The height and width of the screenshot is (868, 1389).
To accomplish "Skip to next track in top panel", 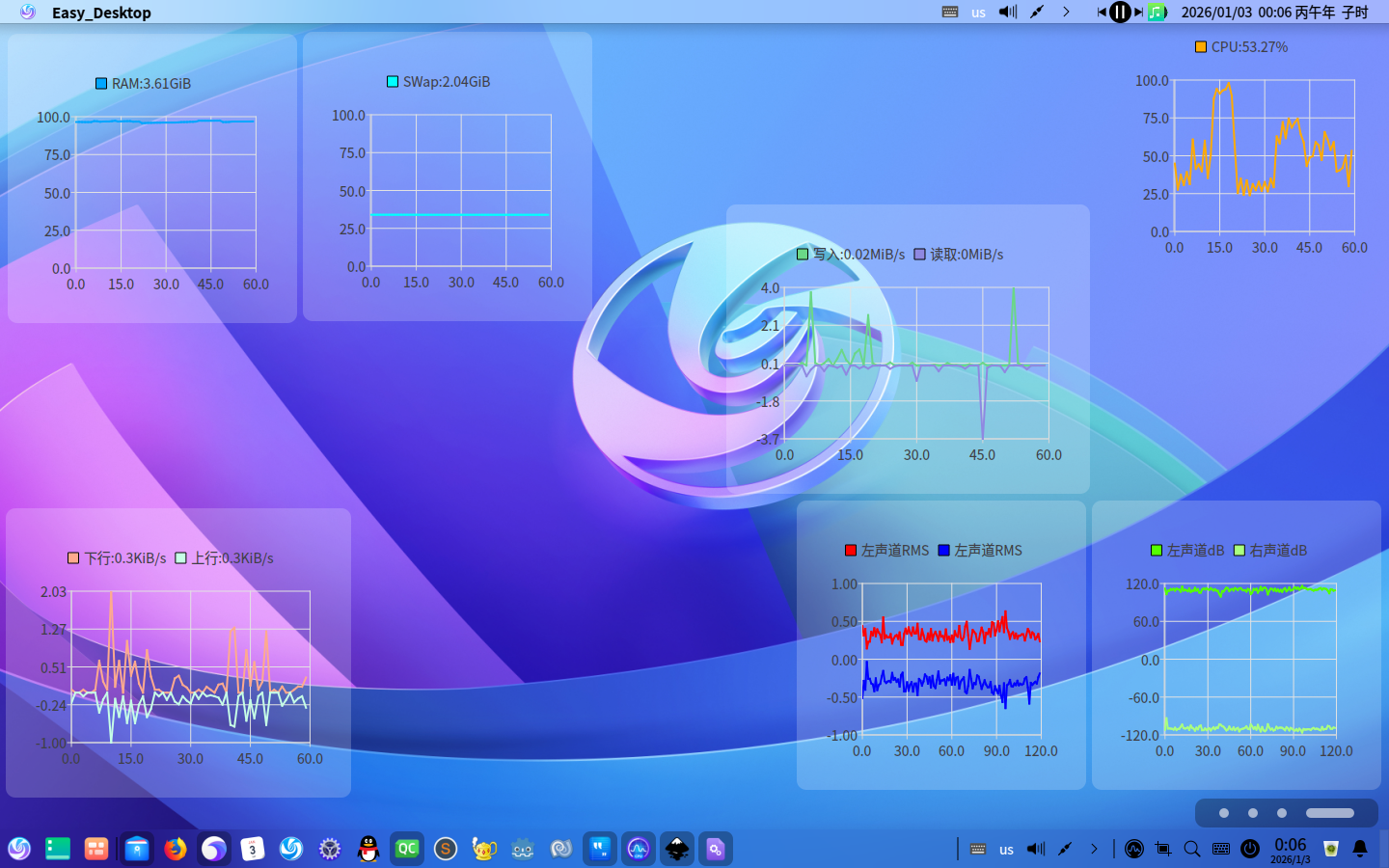I will pyautogui.click(x=1138, y=13).
